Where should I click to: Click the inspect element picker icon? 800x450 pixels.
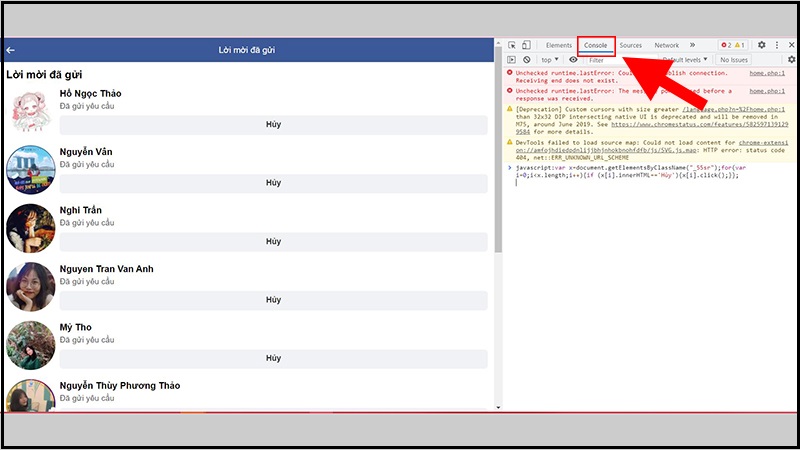tap(512, 45)
